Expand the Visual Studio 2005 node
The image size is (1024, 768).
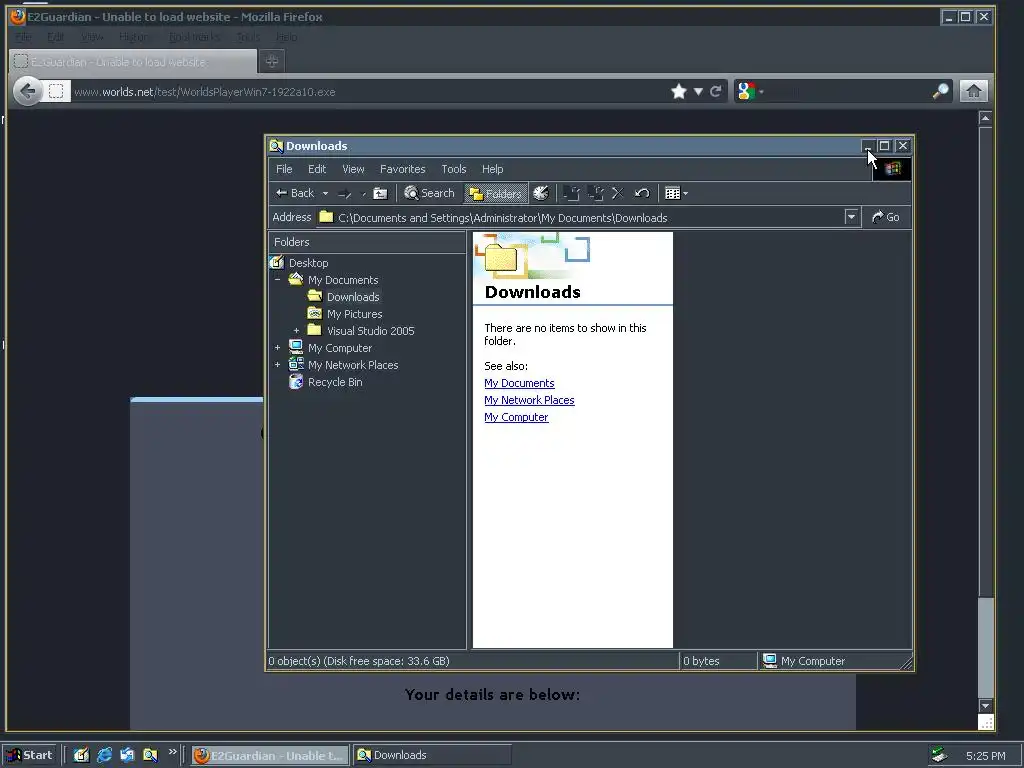coord(296,331)
